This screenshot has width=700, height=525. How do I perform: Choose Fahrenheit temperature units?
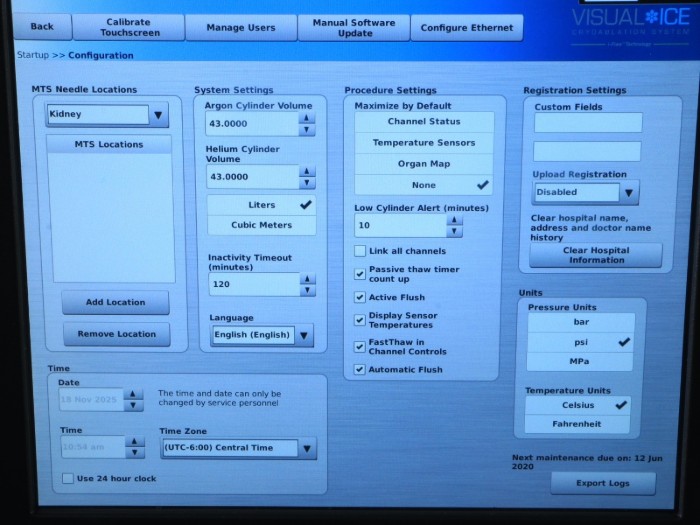click(x=577, y=424)
